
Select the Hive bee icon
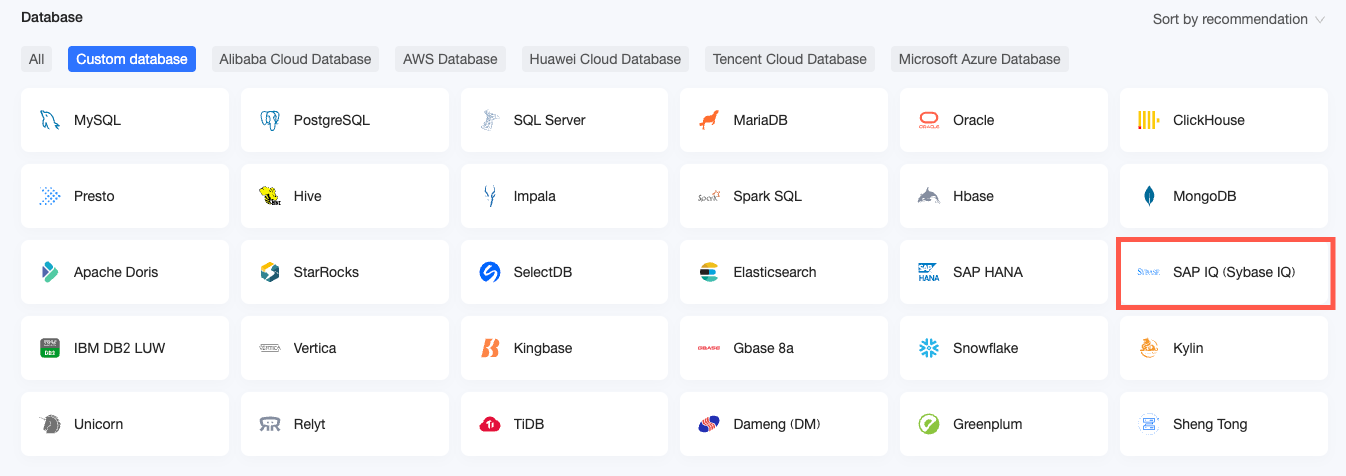coord(269,196)
